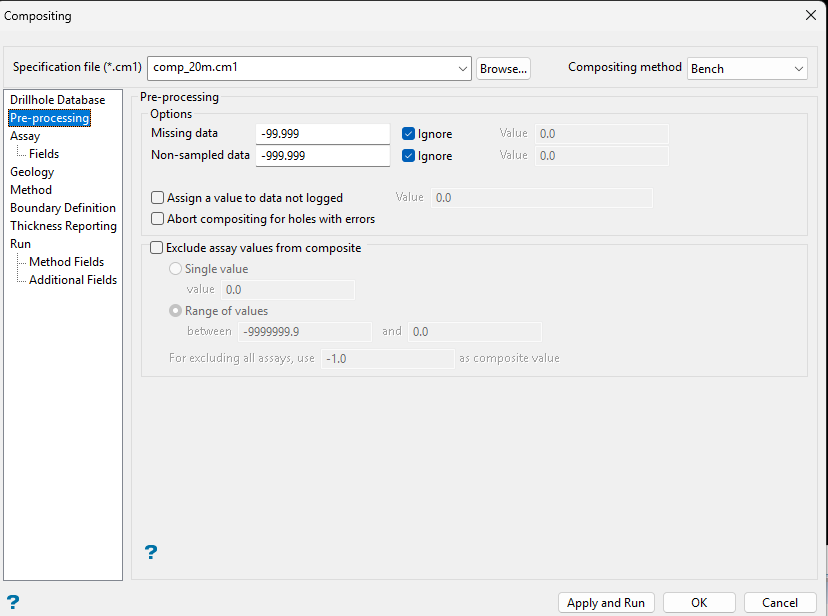This screenshot has width=828, height=616.
Task: Click Single value's value field
Action: [288, 290]
